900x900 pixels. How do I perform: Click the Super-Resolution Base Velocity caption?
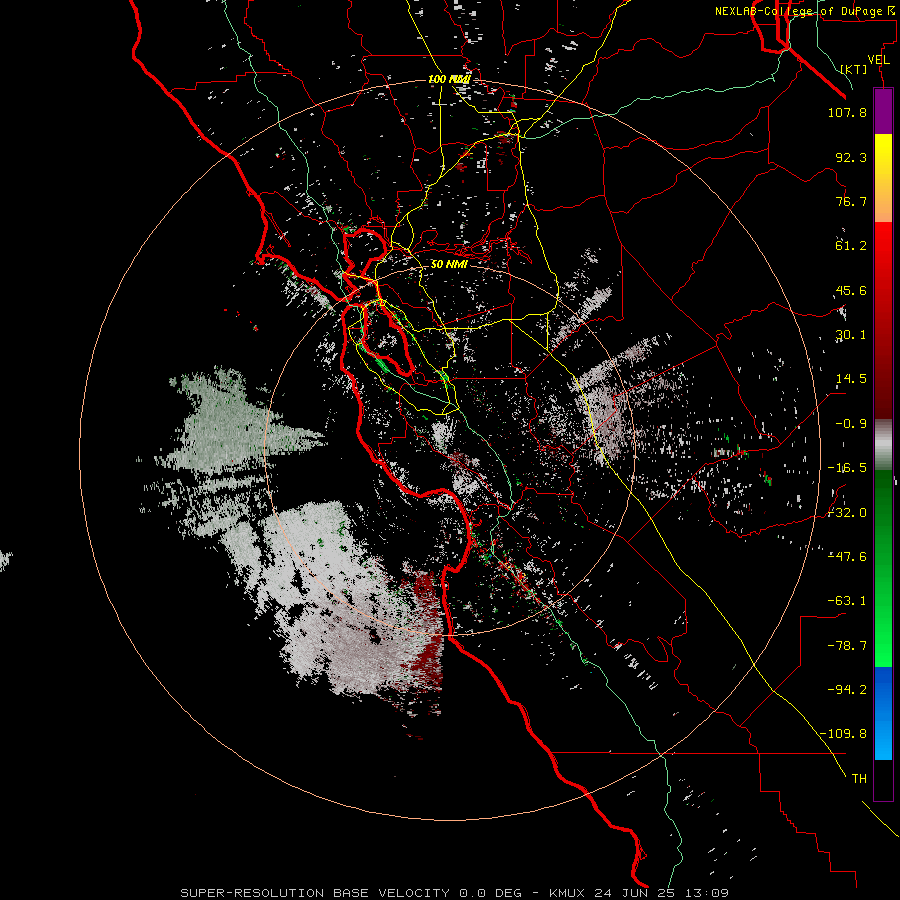click(x=455, y=893)
